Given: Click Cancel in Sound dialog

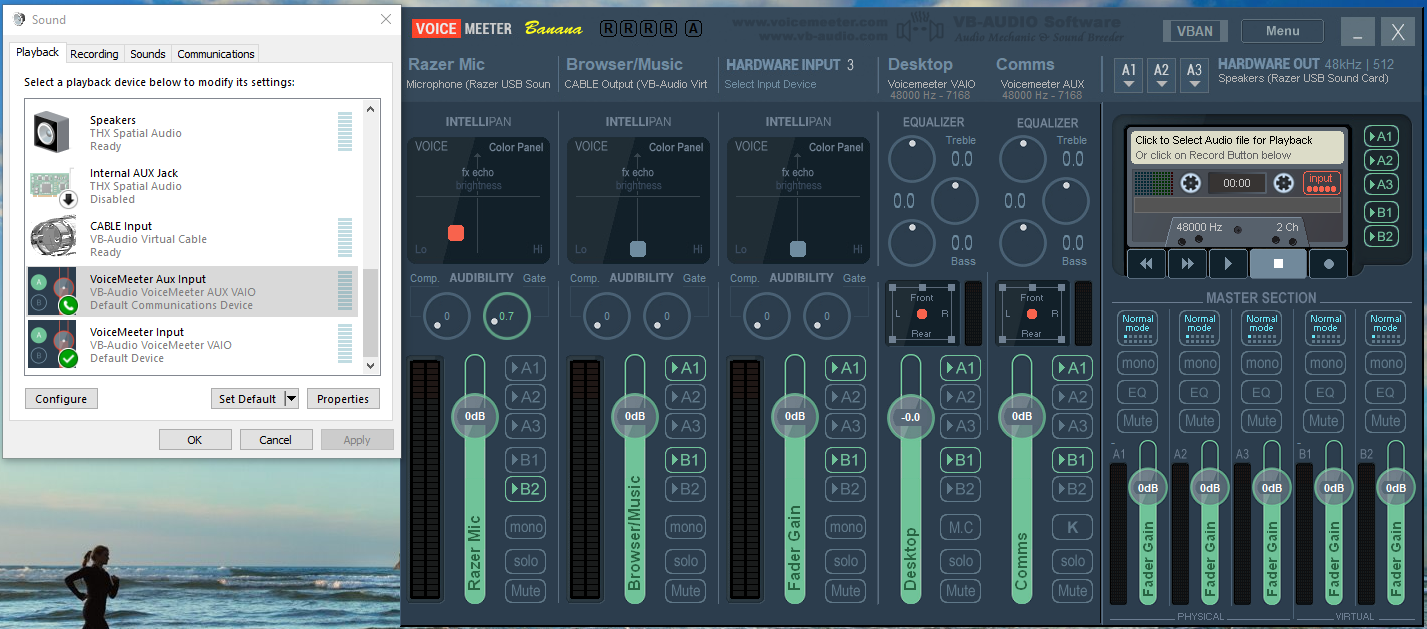Looking at the screenshot, I should [x=276, y=440].
